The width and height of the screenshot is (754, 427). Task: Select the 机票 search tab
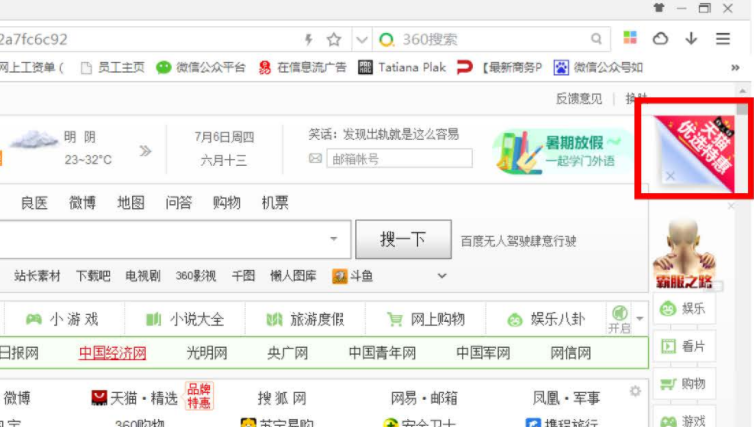[x=275, y=203]
